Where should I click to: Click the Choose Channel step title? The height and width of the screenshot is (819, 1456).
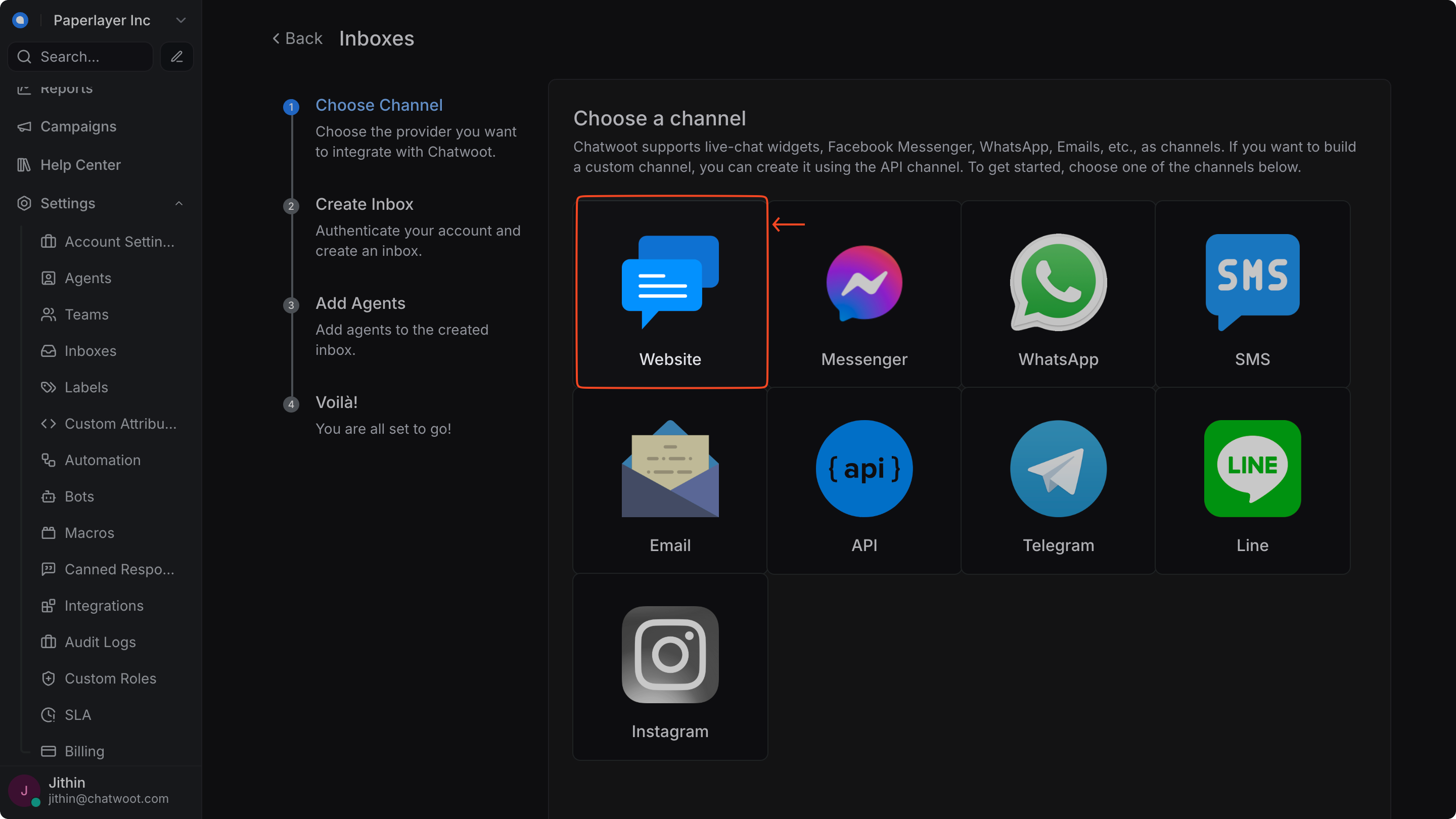coord(379,105)
